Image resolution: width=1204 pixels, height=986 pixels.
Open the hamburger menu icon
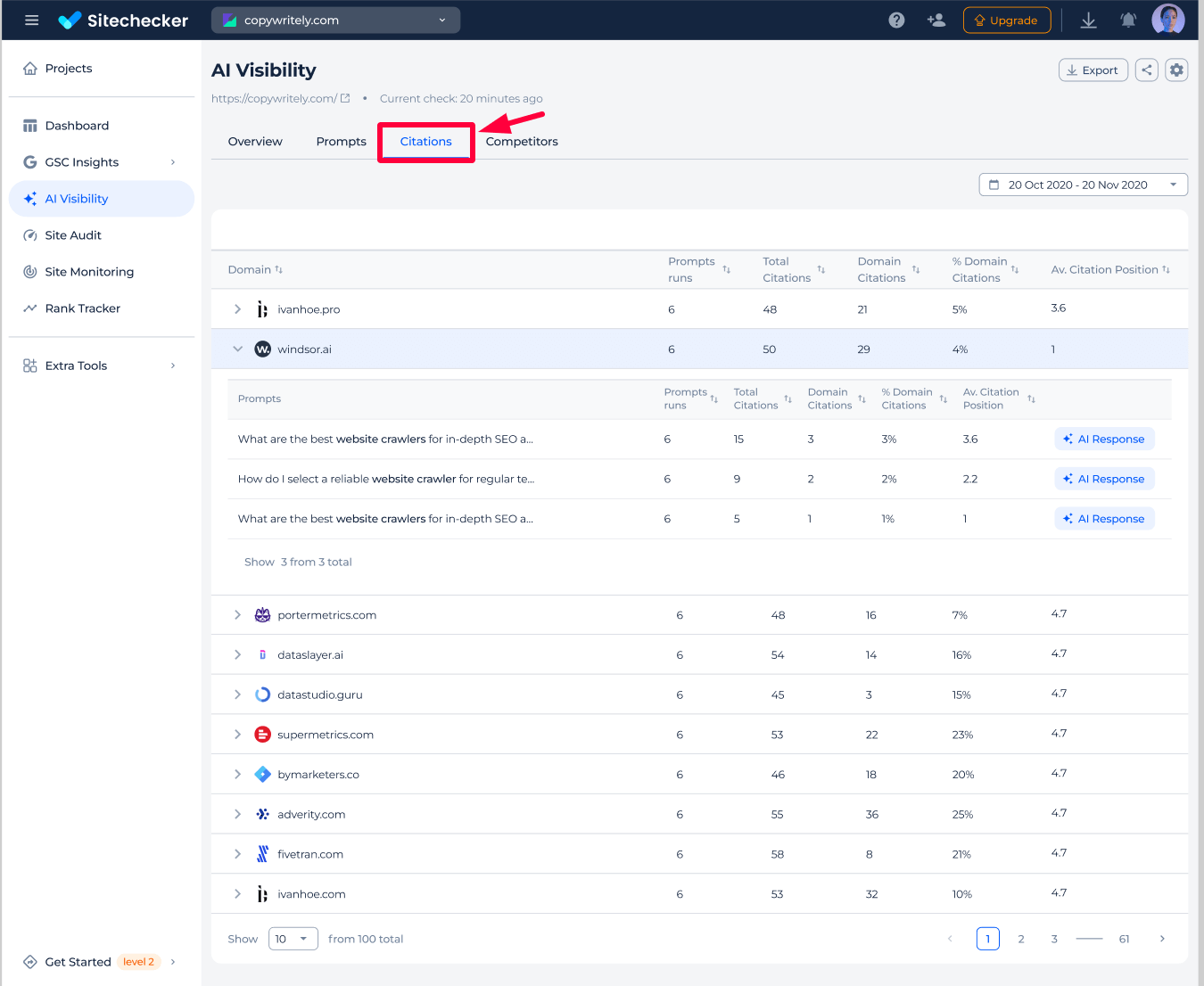click(x=32, y=21)
